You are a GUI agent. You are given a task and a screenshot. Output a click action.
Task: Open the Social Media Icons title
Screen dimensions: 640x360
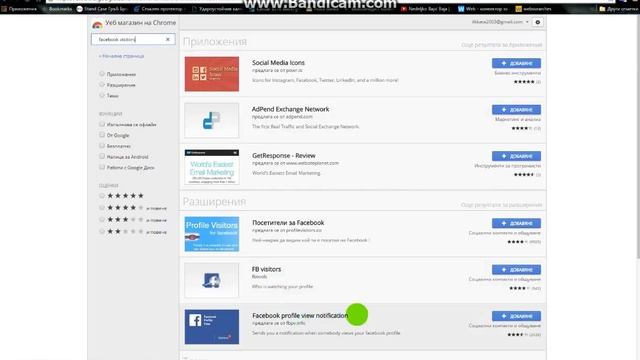pos(278,62)
